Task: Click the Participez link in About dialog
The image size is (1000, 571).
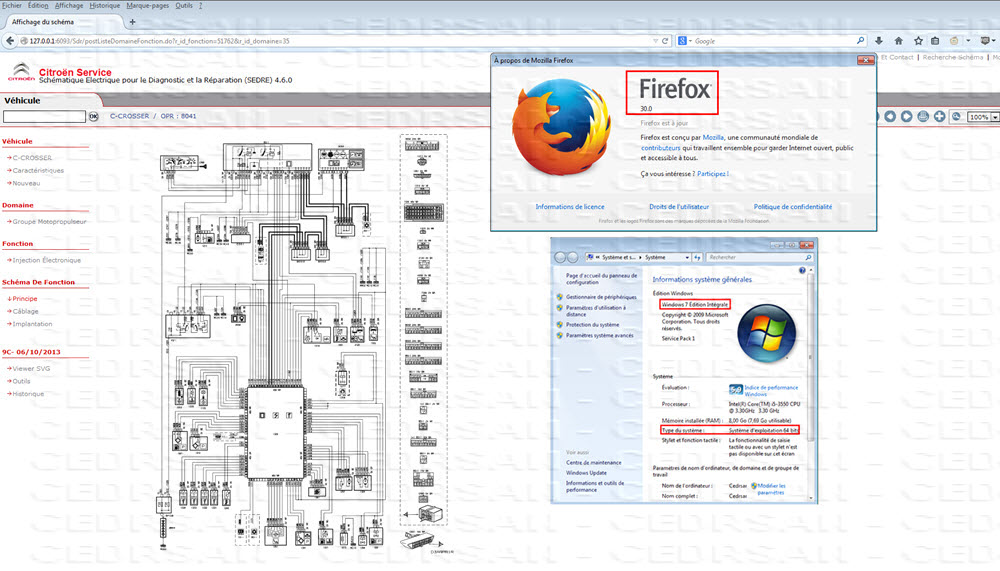Action: tap(712, 174)
